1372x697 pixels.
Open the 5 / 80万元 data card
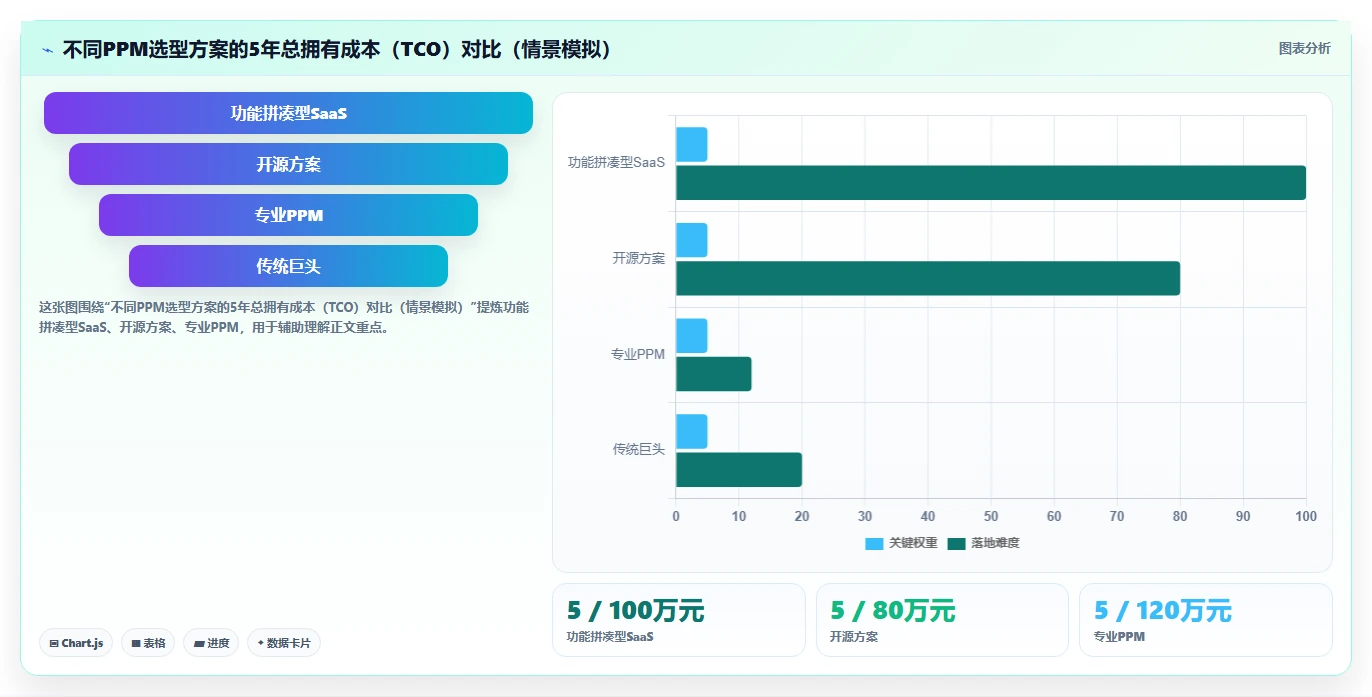(942, 620)
